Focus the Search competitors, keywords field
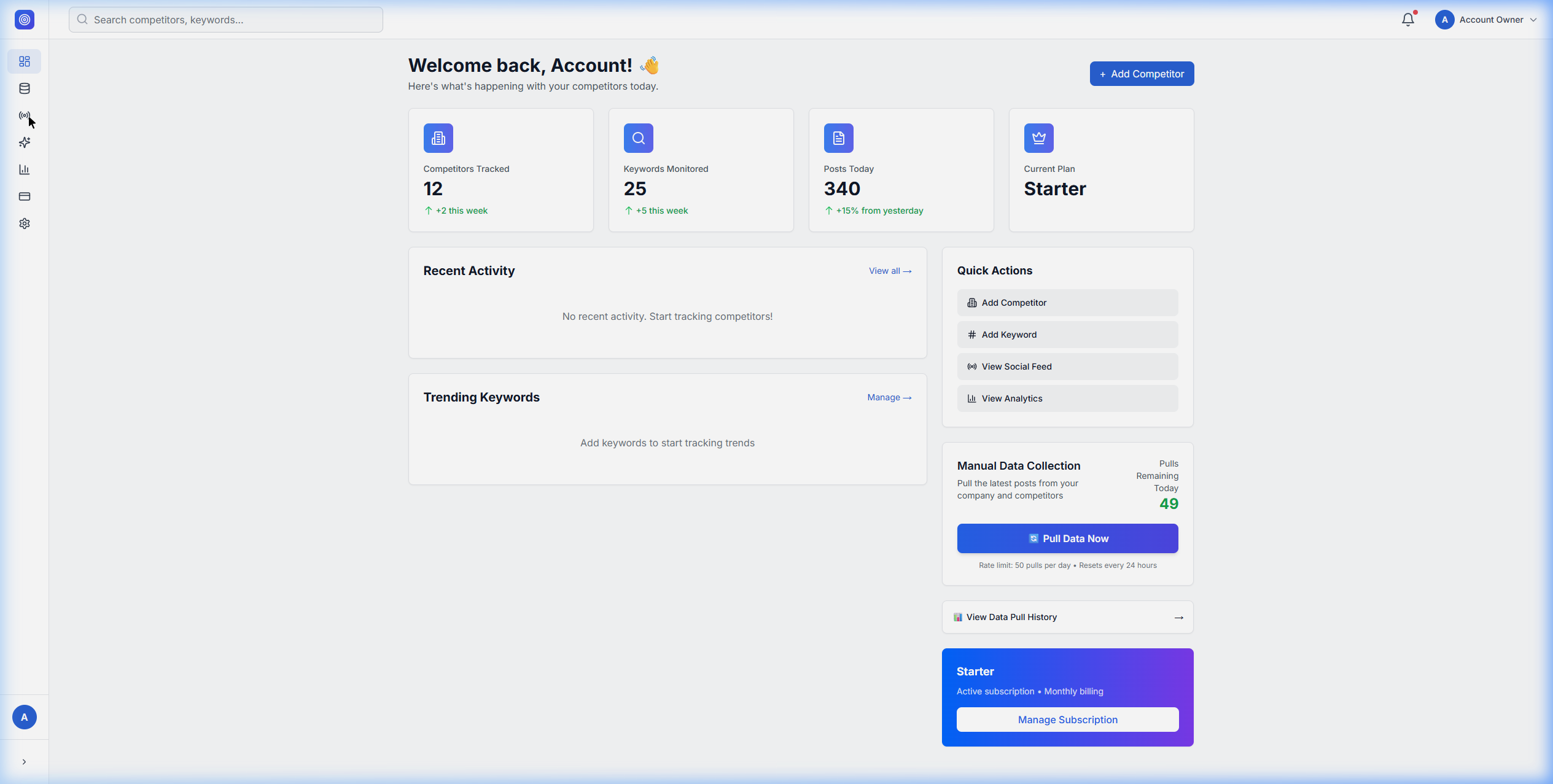Image resolution: width=1553 pixels, height=784 pixels. point(226,20)
